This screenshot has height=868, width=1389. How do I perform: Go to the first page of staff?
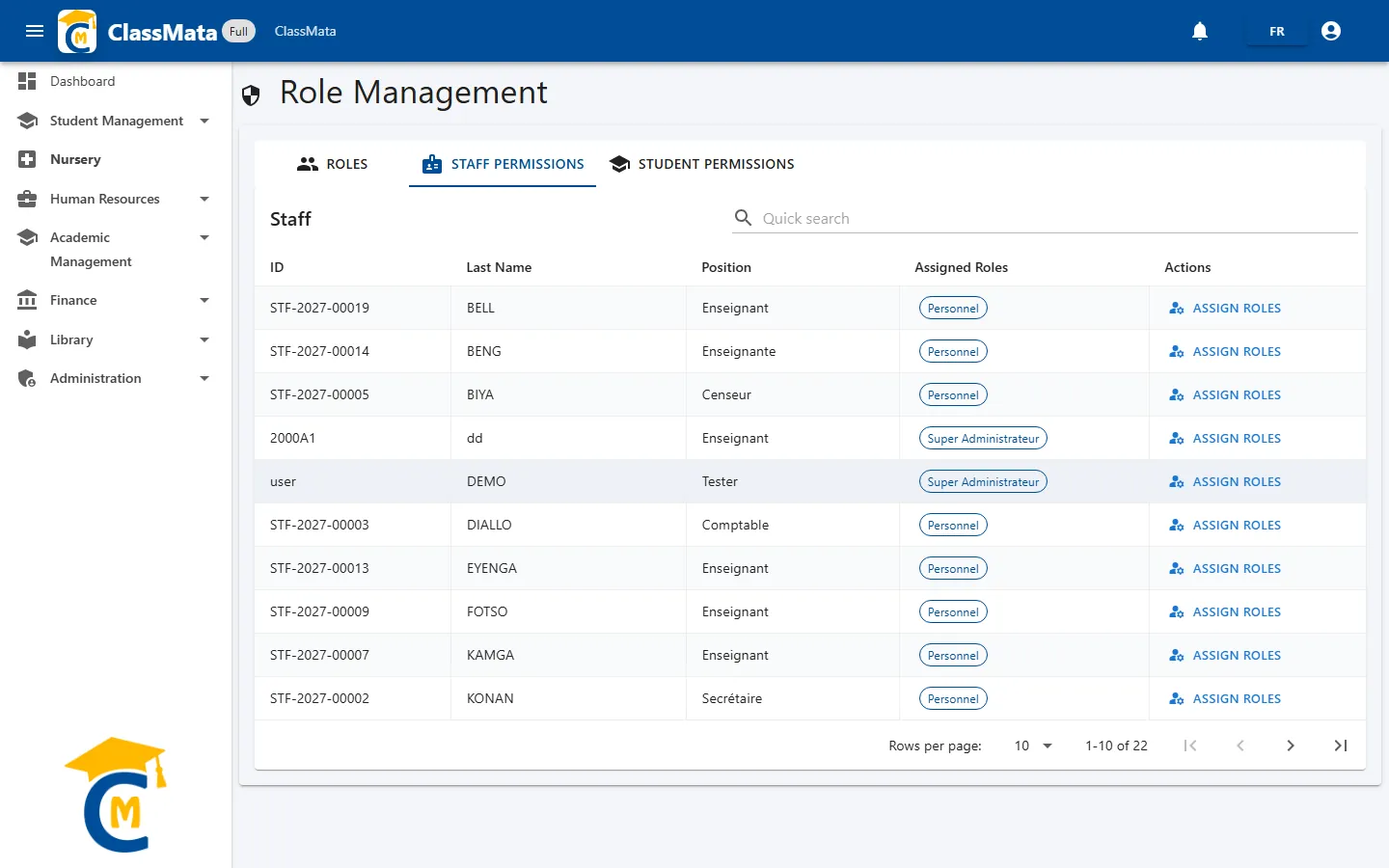click(1190, 746)
